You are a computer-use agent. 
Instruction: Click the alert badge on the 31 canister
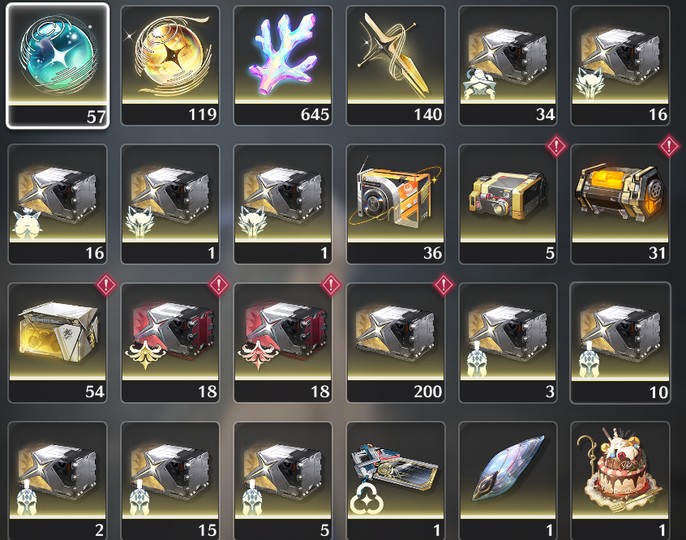pyautogui.click(x=669, y=147)
